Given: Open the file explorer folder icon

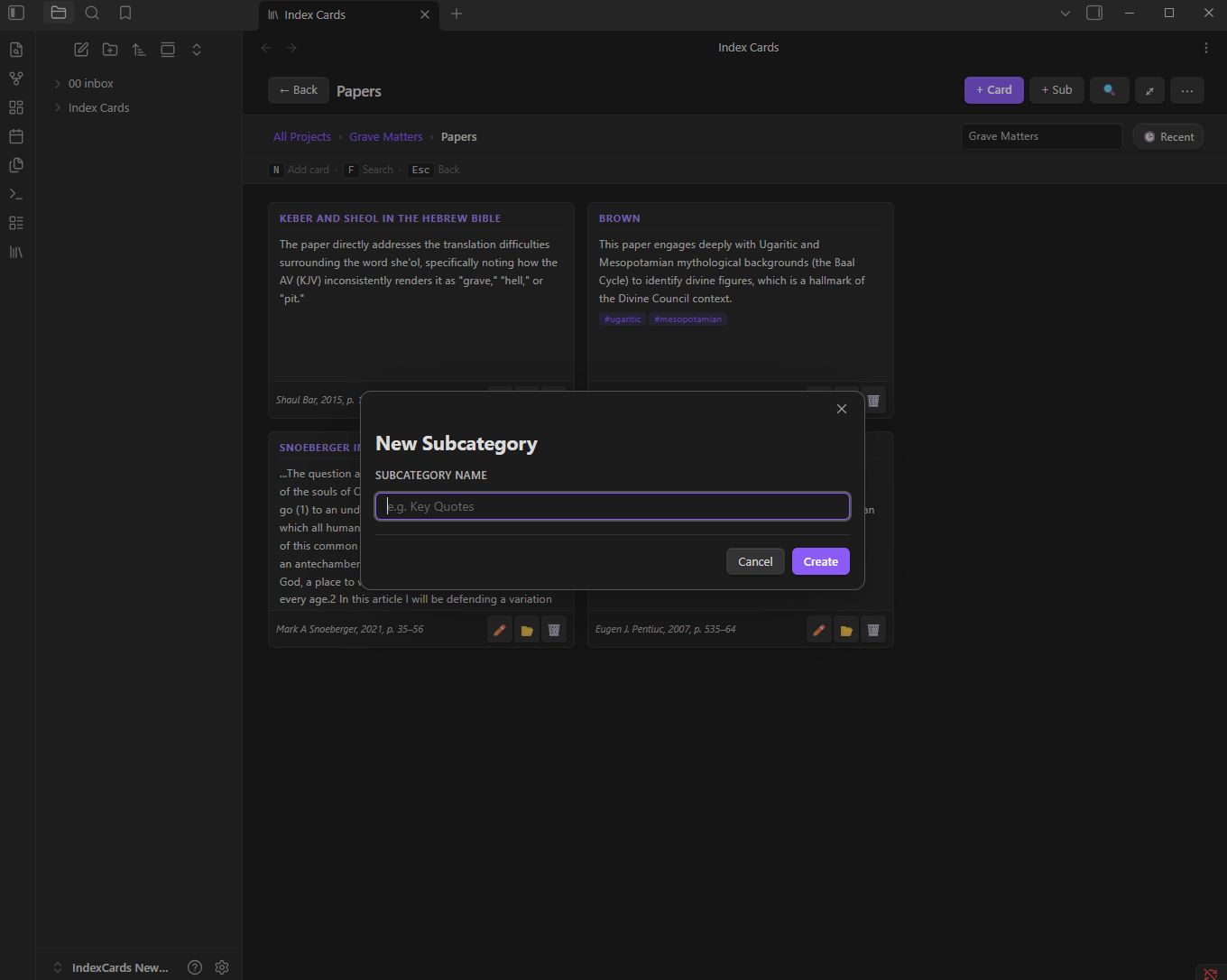Looking at the screenshot, I should (59, 14).
